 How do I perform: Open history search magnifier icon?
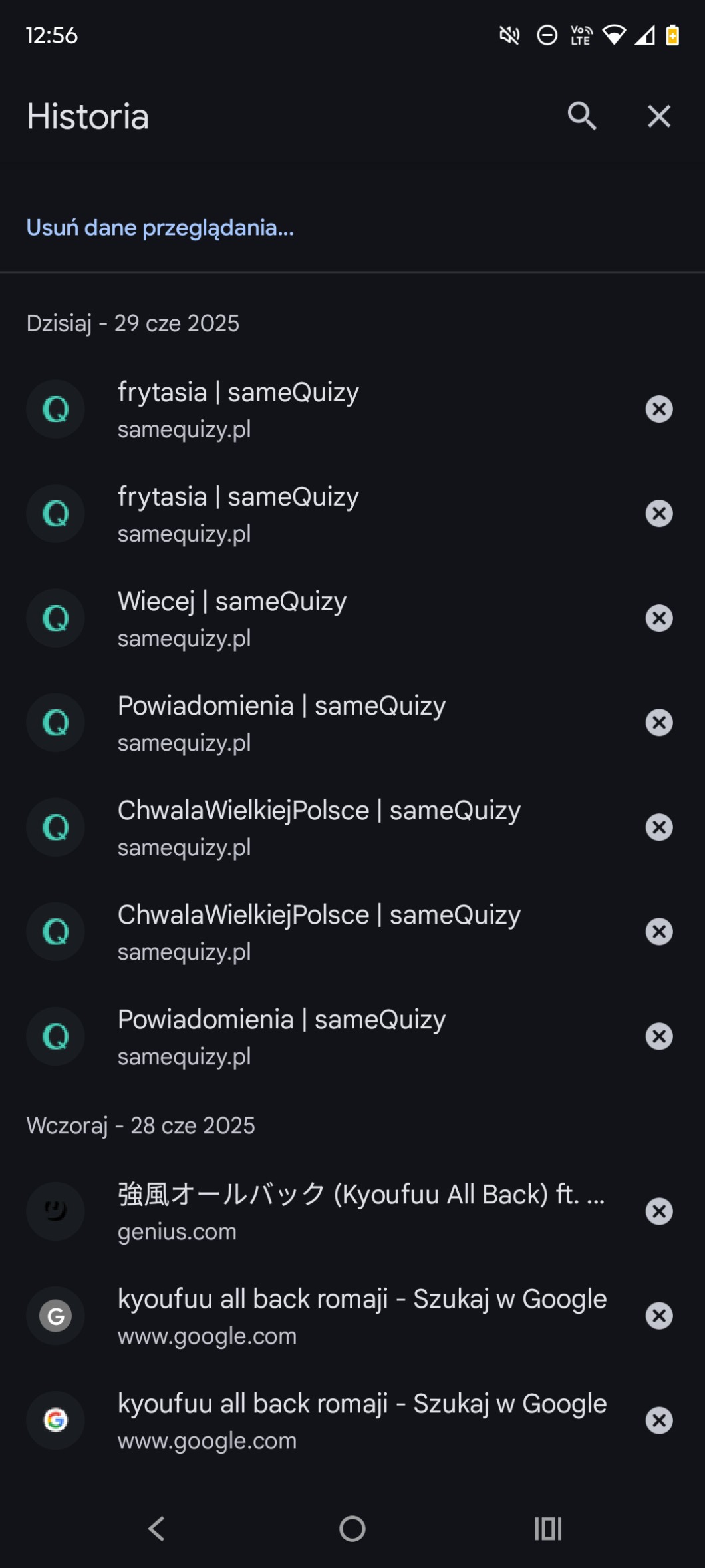[582, 116]
